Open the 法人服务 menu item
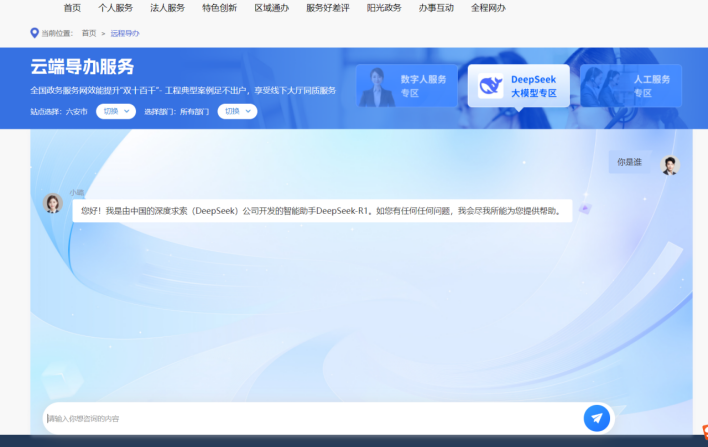708x447 pixels. [x=168, y=8]
